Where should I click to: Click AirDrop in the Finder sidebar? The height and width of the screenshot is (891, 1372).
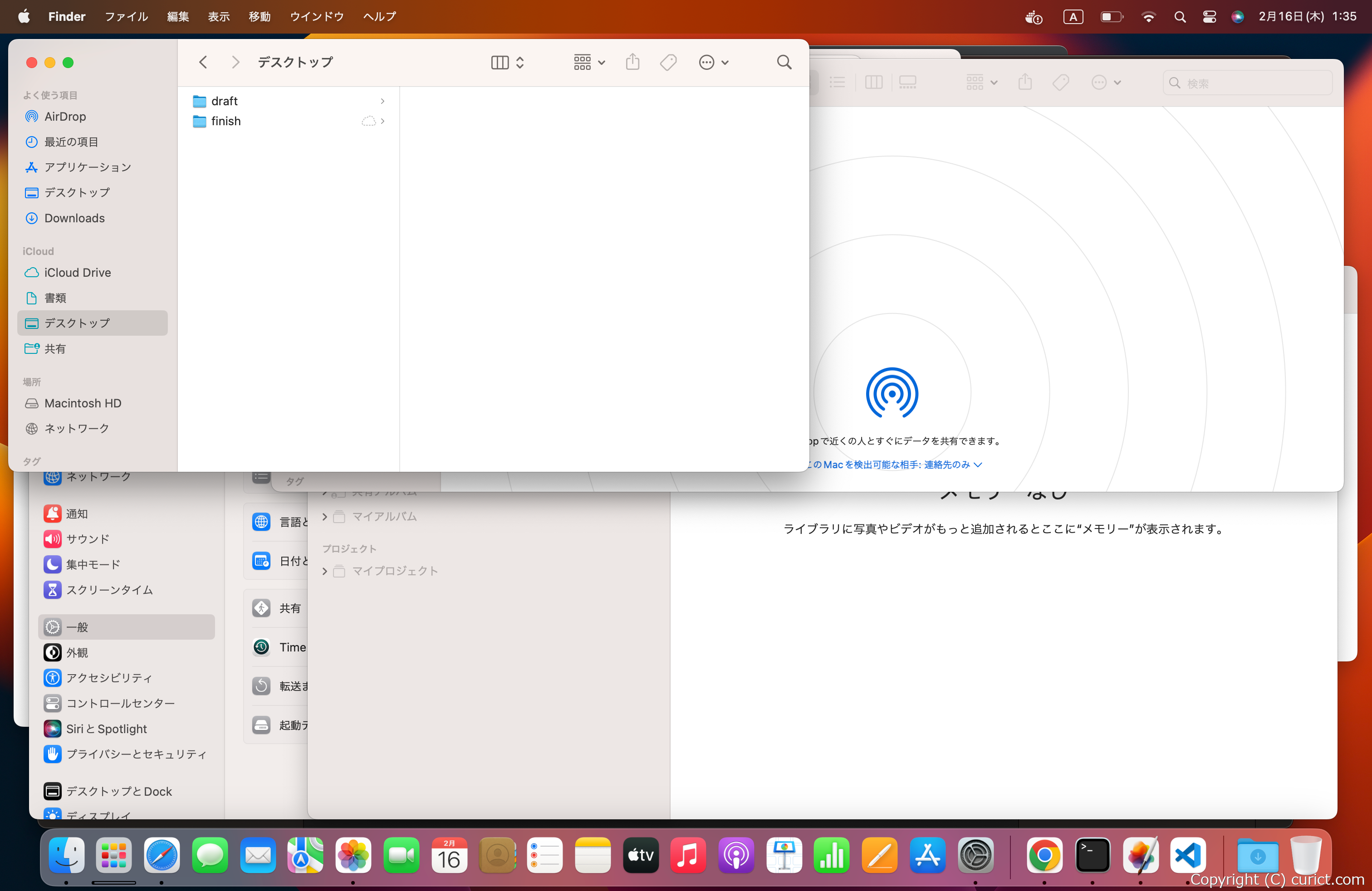pos(65,116)
